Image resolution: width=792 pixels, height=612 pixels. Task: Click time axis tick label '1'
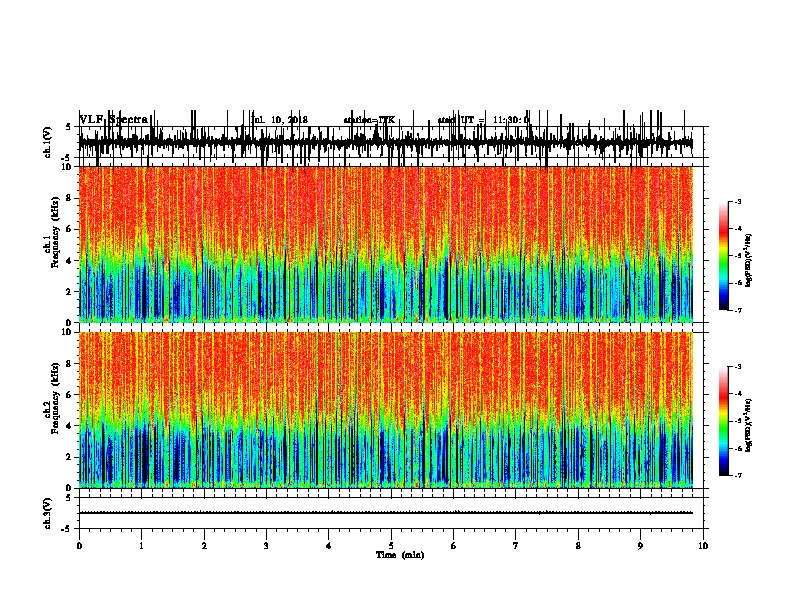pyautogui.click(x=141, y=546)
